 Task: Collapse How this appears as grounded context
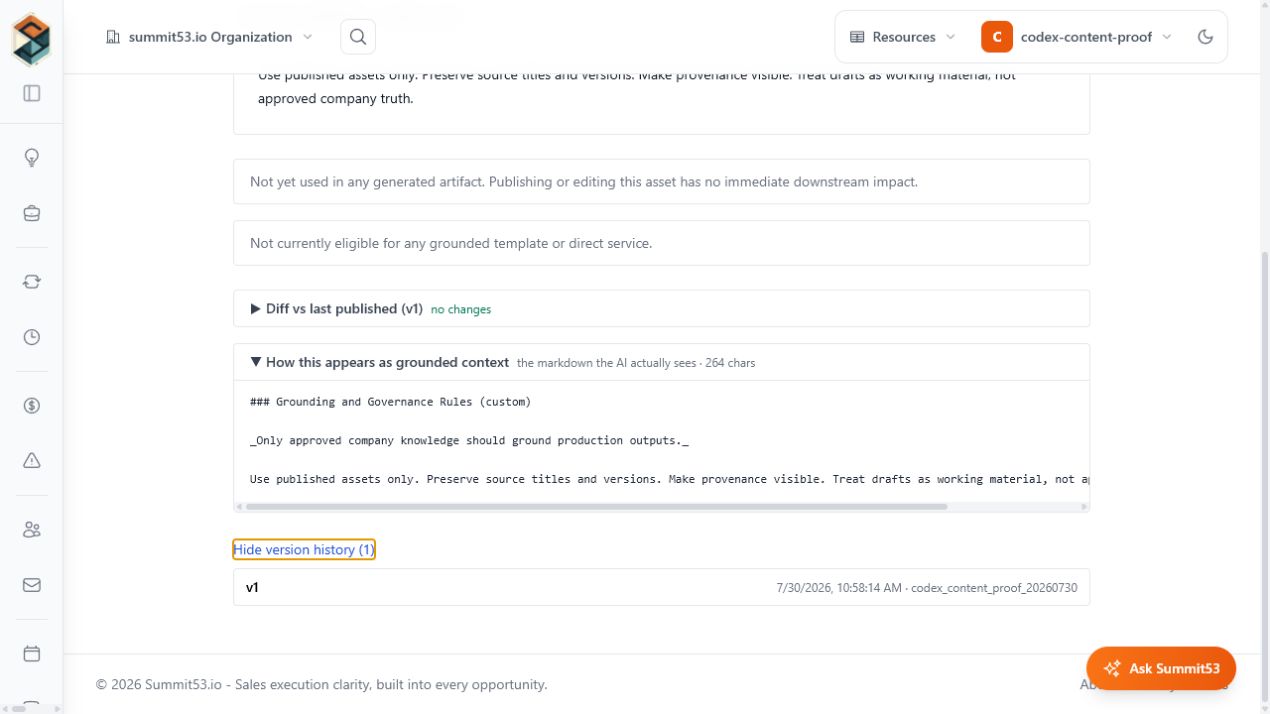[661, 362]
